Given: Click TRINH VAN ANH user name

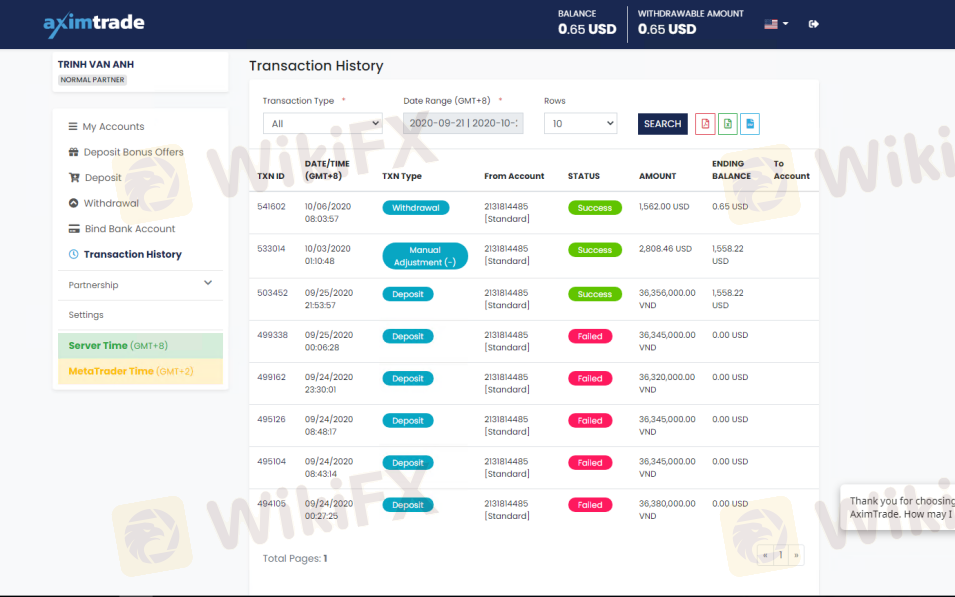Looking at the screenshot, I should (x=96, y=64).
